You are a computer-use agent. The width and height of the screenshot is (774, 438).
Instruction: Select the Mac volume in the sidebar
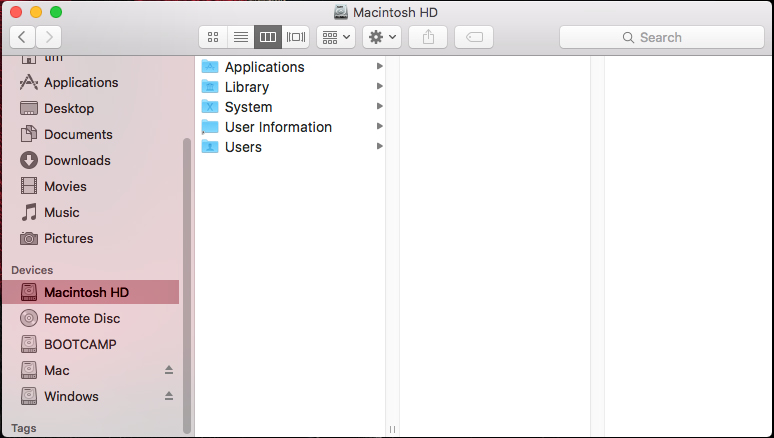tap(90, 370)
